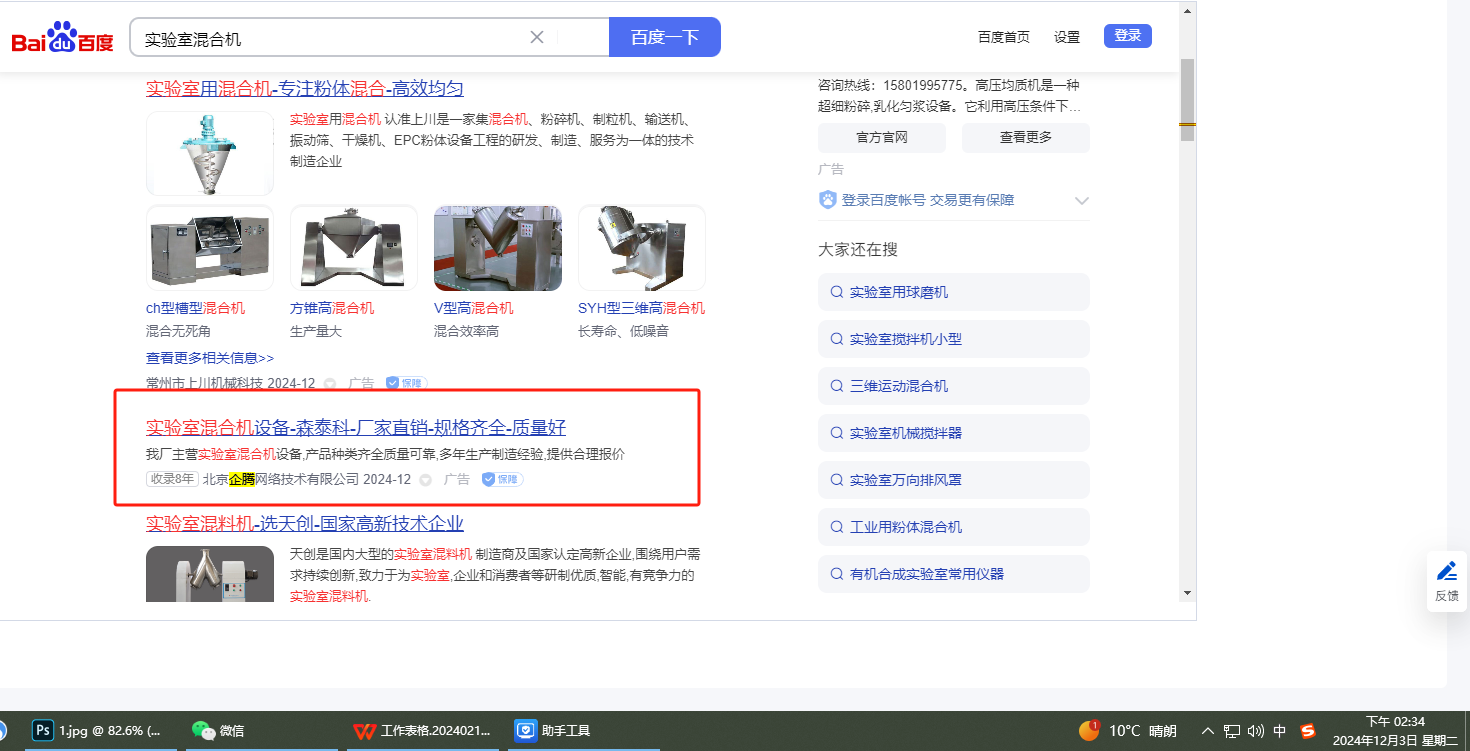The image size is (1470, 751).
Task: Click the search icon beside 实验室机械搅拌器
Action: 836,433
